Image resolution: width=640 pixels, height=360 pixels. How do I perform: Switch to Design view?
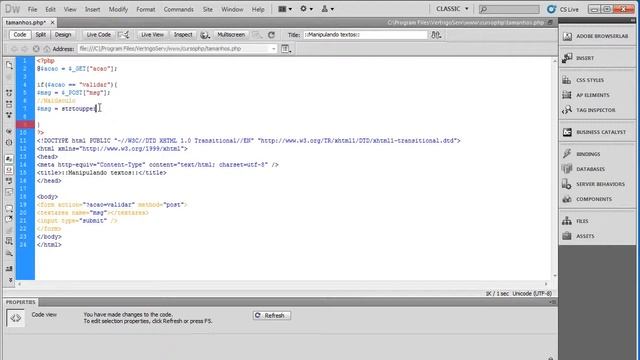pos(63,35)
